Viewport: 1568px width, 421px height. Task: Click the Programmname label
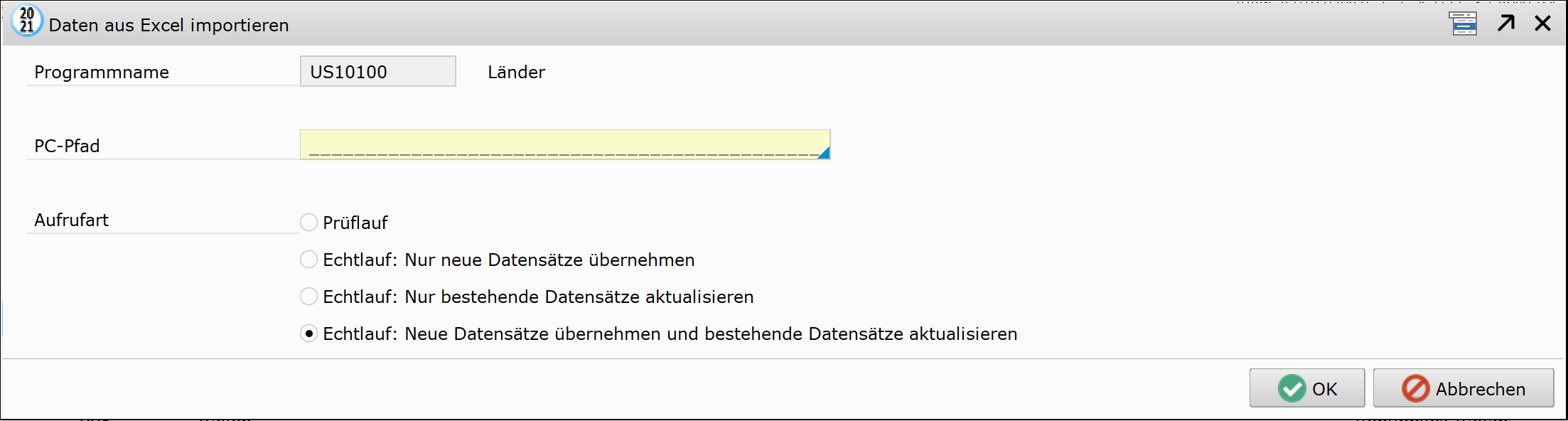(x=102, y=72)
